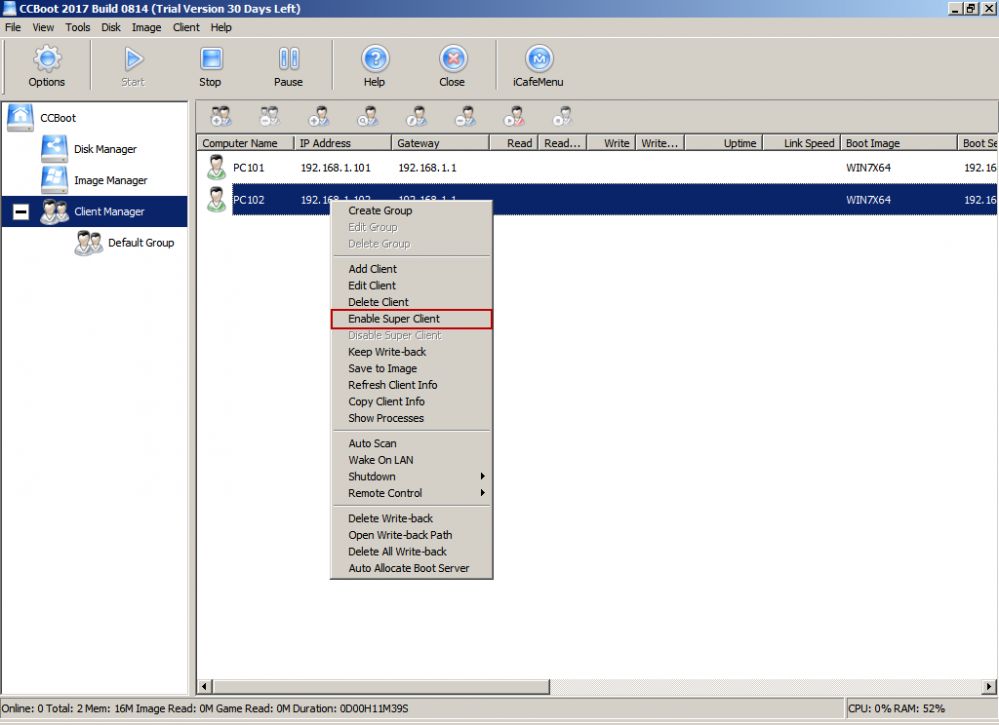The height and width of the screenshot is (725, 999).
Task: Click the Delete Client minus icon
Action: pyautogui.click(x=465, y=117)
